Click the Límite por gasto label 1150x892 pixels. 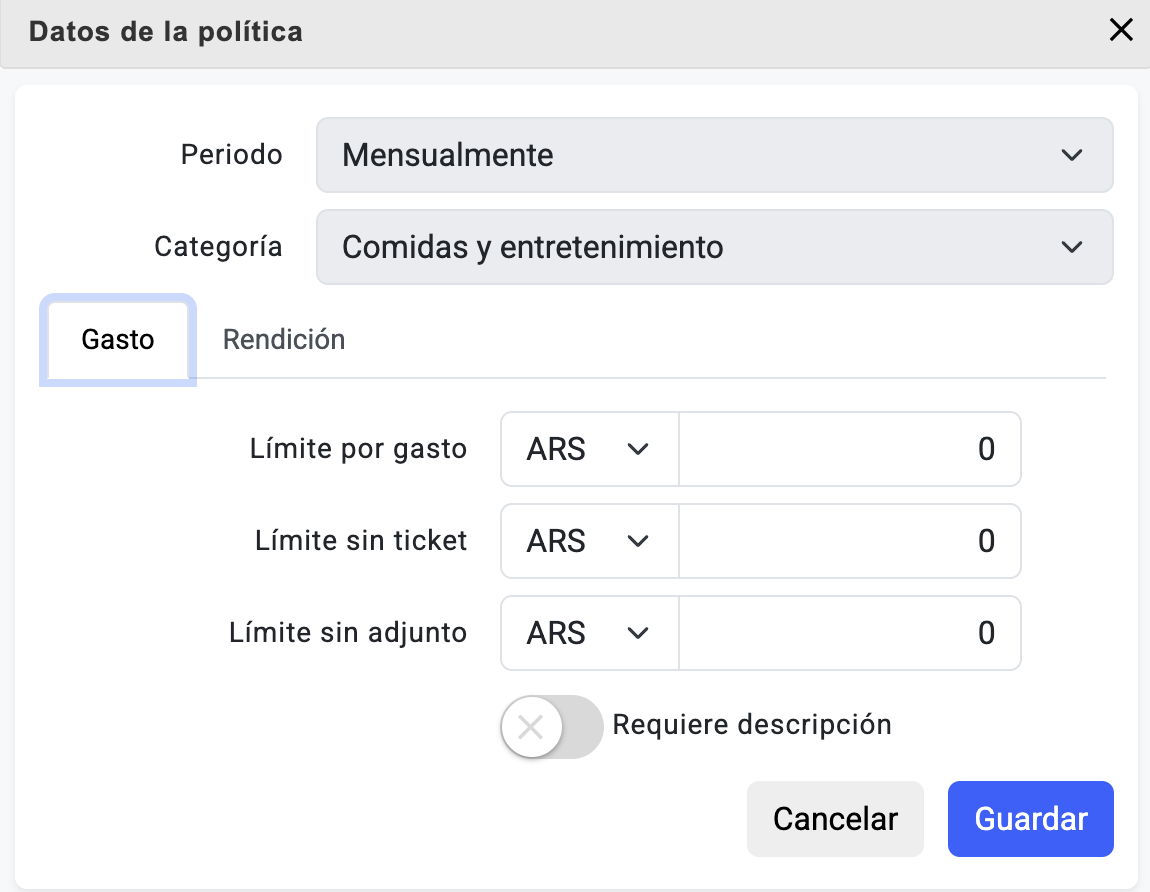pyautogui.click(x=358, y=449)
